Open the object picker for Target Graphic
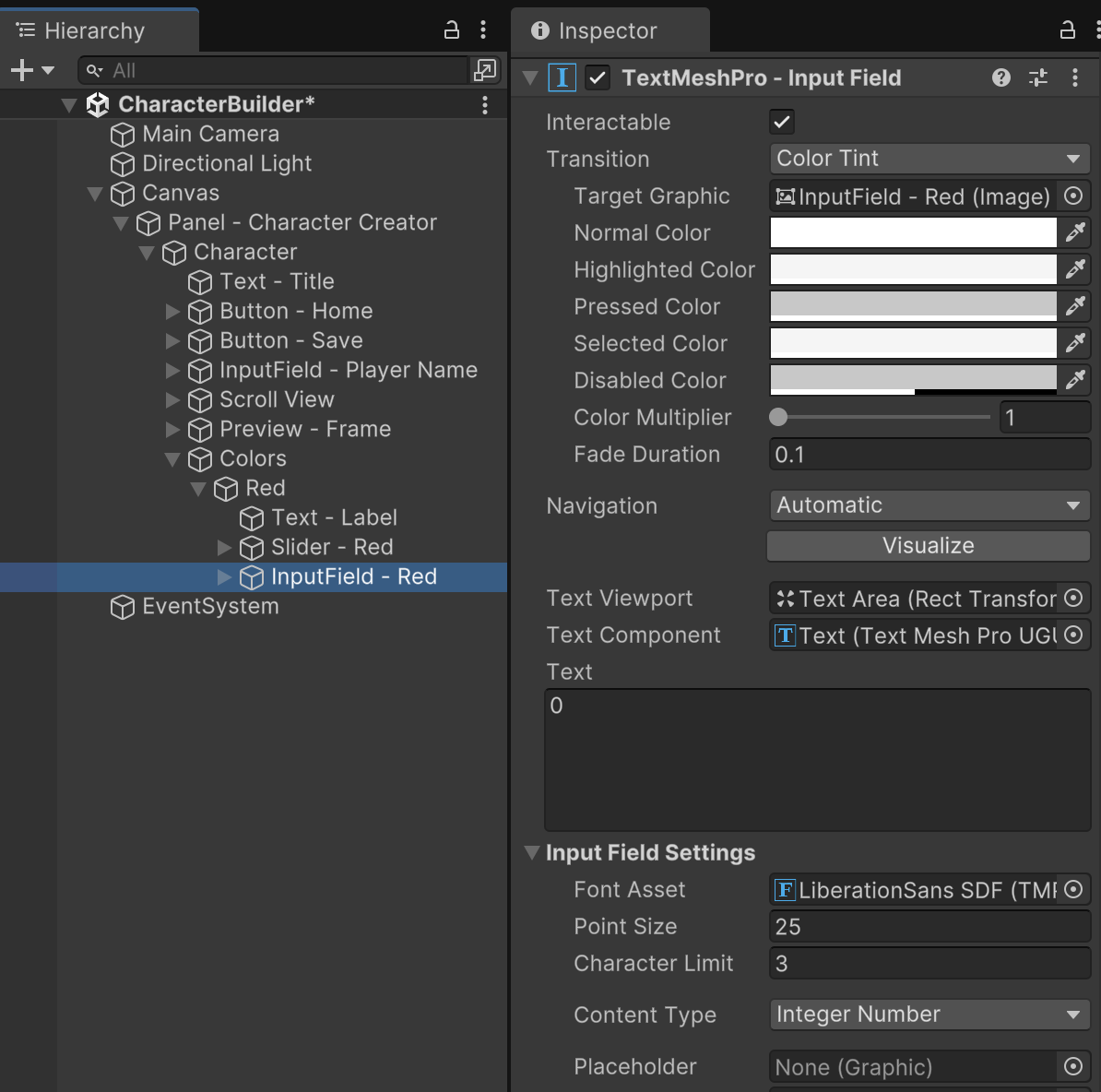1101x1092 pixels. pos(1073,196)
